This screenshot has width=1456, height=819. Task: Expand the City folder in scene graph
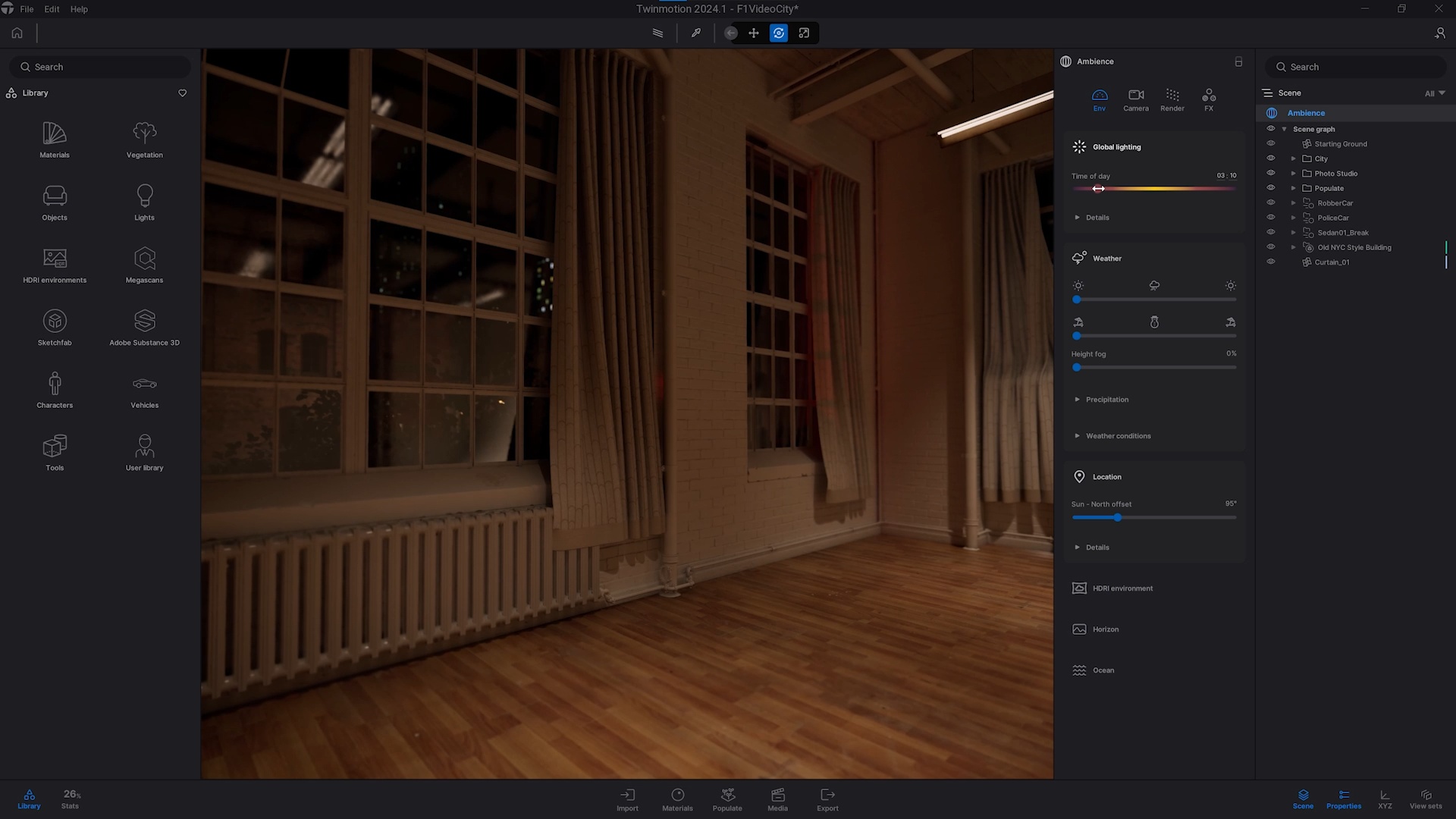pos(1294,158)
